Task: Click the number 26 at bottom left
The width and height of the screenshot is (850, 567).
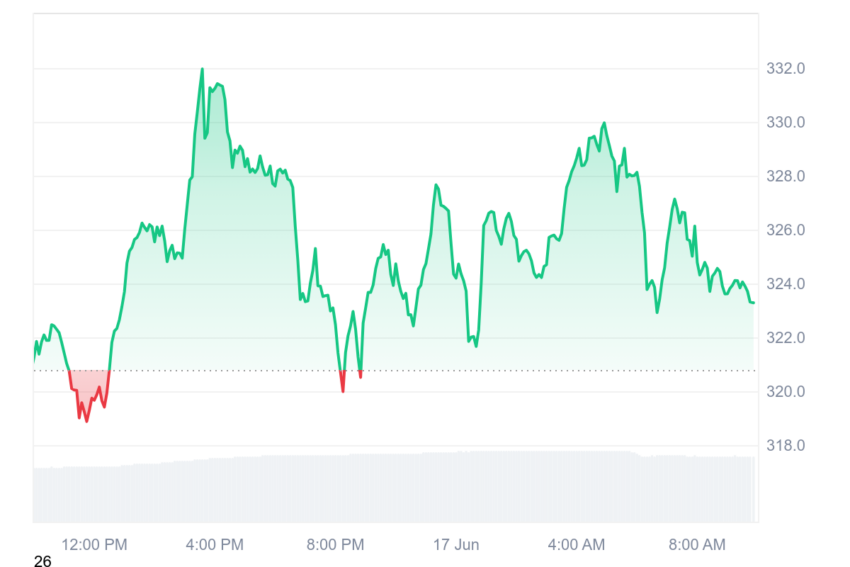Action: (43, 561)
